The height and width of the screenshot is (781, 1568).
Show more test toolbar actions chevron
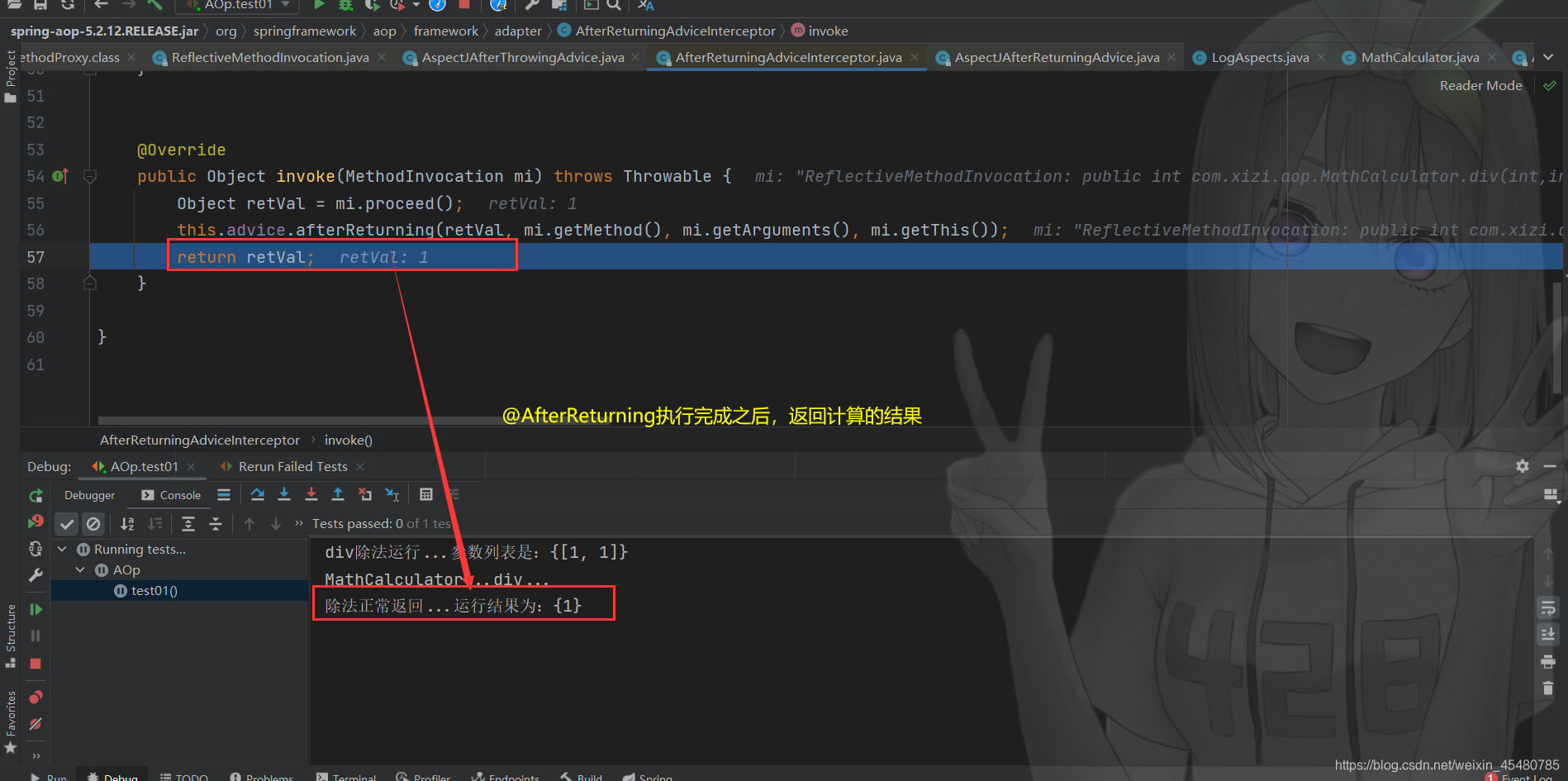pos(299,523)
